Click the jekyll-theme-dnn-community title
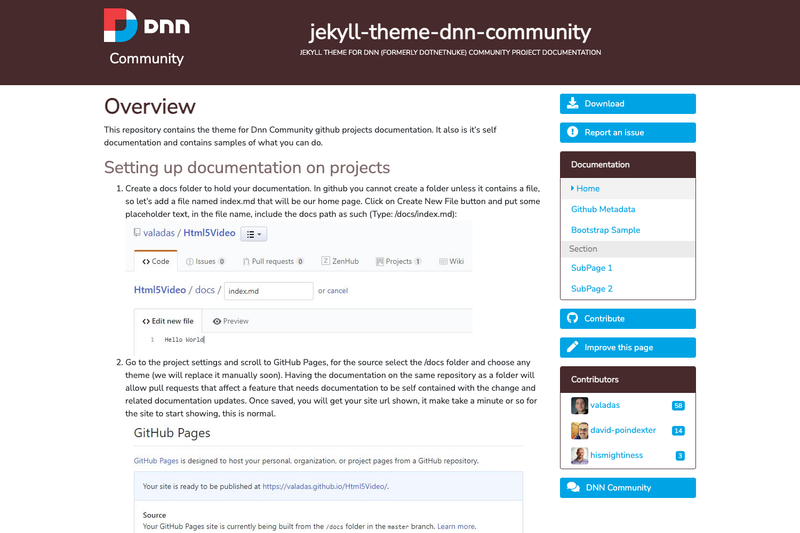 tap(450, 32)
